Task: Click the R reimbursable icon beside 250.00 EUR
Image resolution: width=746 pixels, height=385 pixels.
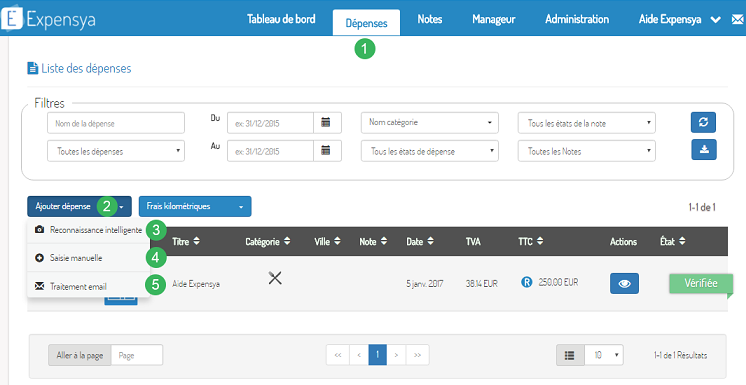Action: [526, 283]
